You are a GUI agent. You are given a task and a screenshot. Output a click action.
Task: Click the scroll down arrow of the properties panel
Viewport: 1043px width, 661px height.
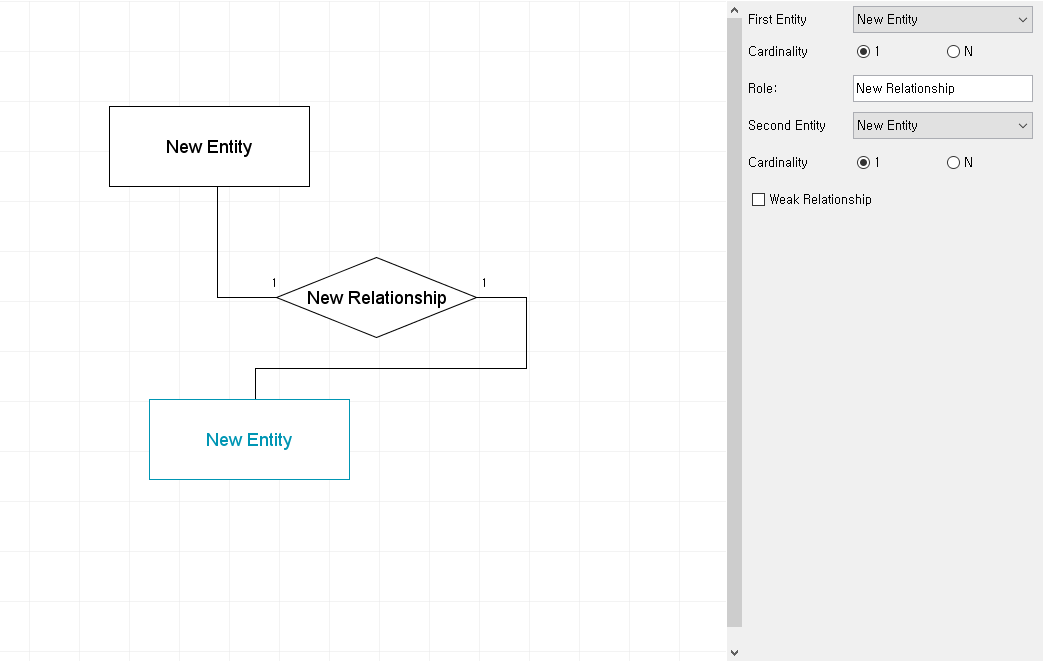(734, 653)
